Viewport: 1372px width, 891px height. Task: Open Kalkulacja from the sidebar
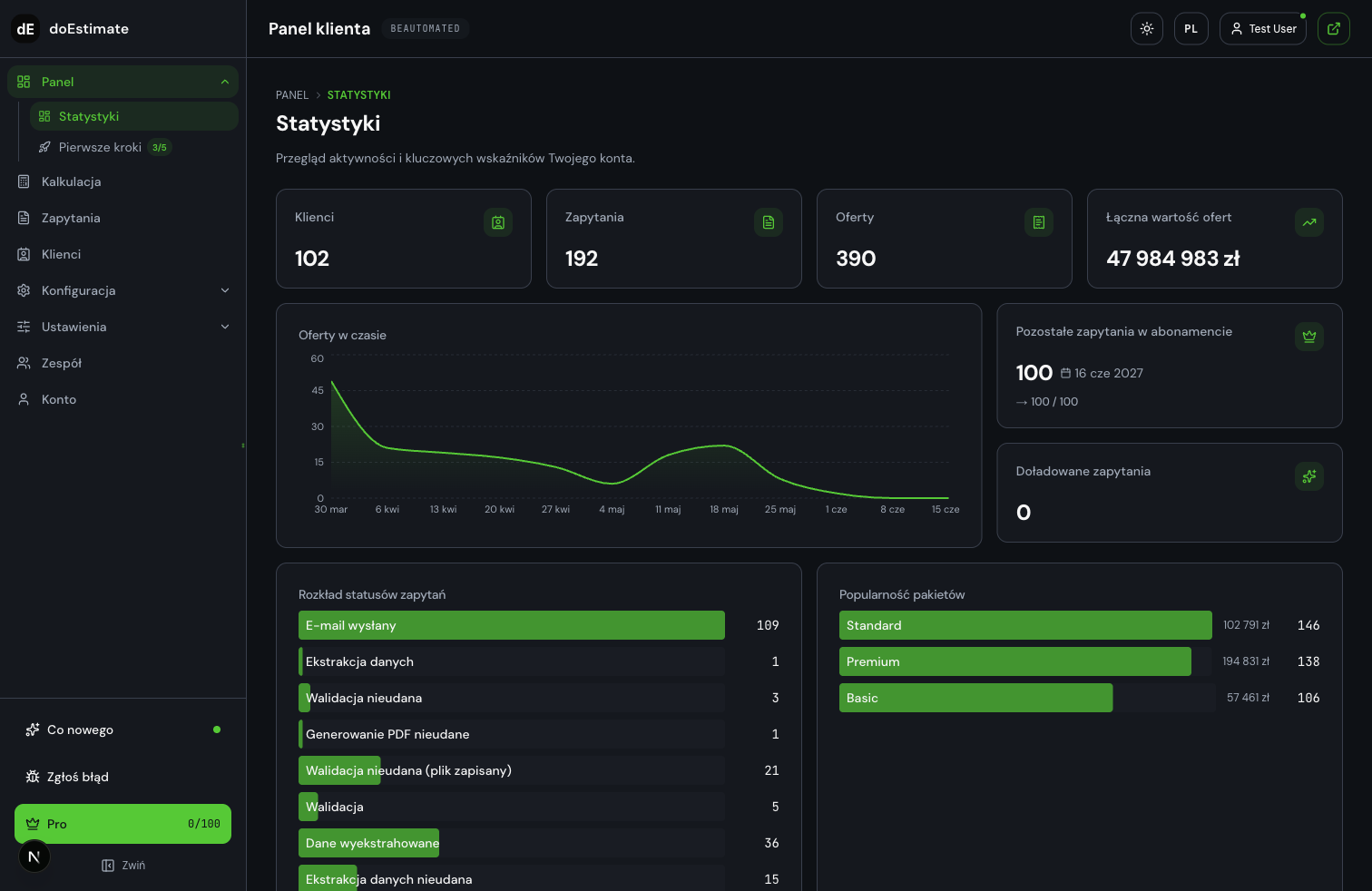click(x=123, y=181)
